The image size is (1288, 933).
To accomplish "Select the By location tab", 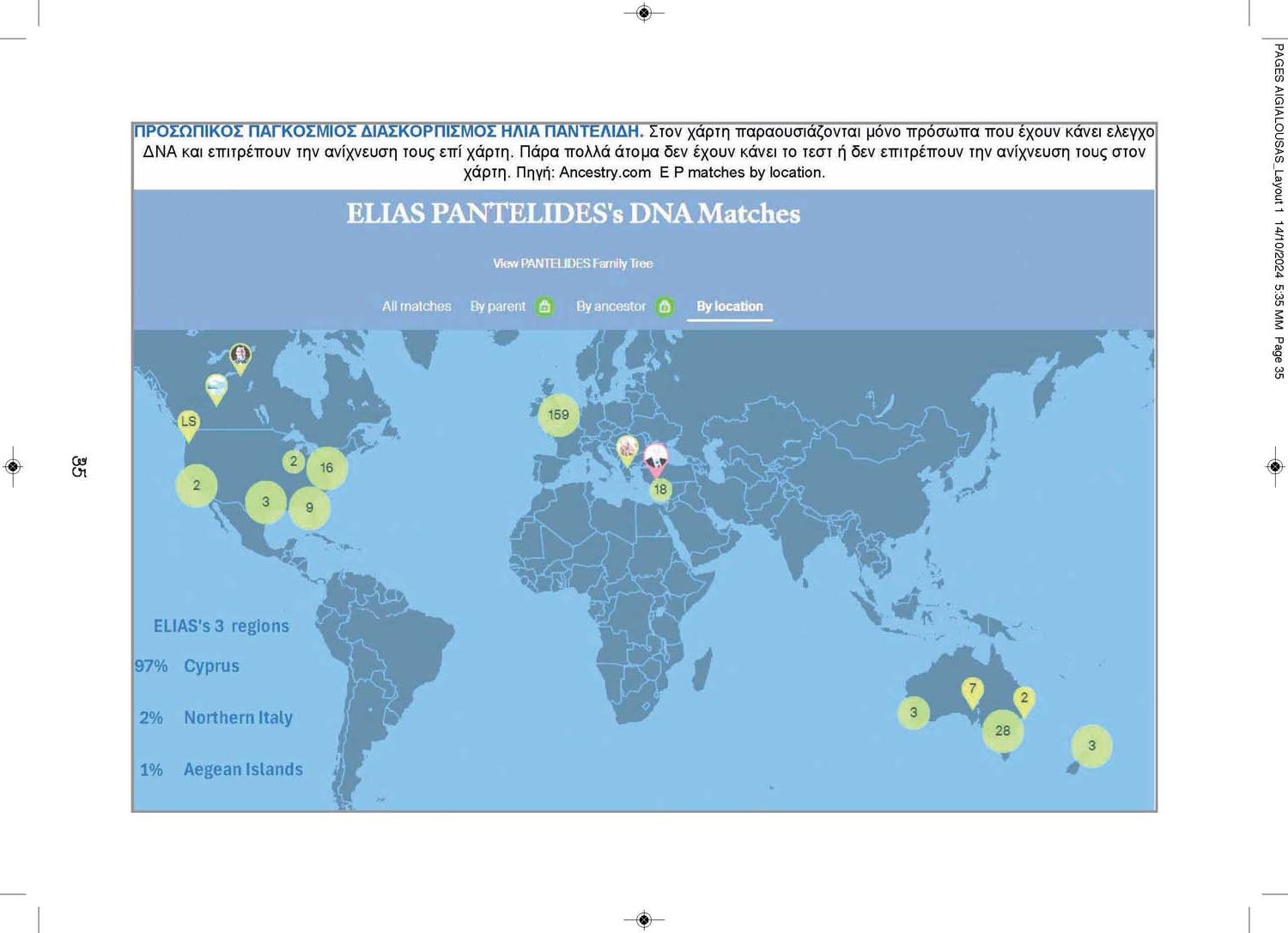I will (x=729, y=306).
